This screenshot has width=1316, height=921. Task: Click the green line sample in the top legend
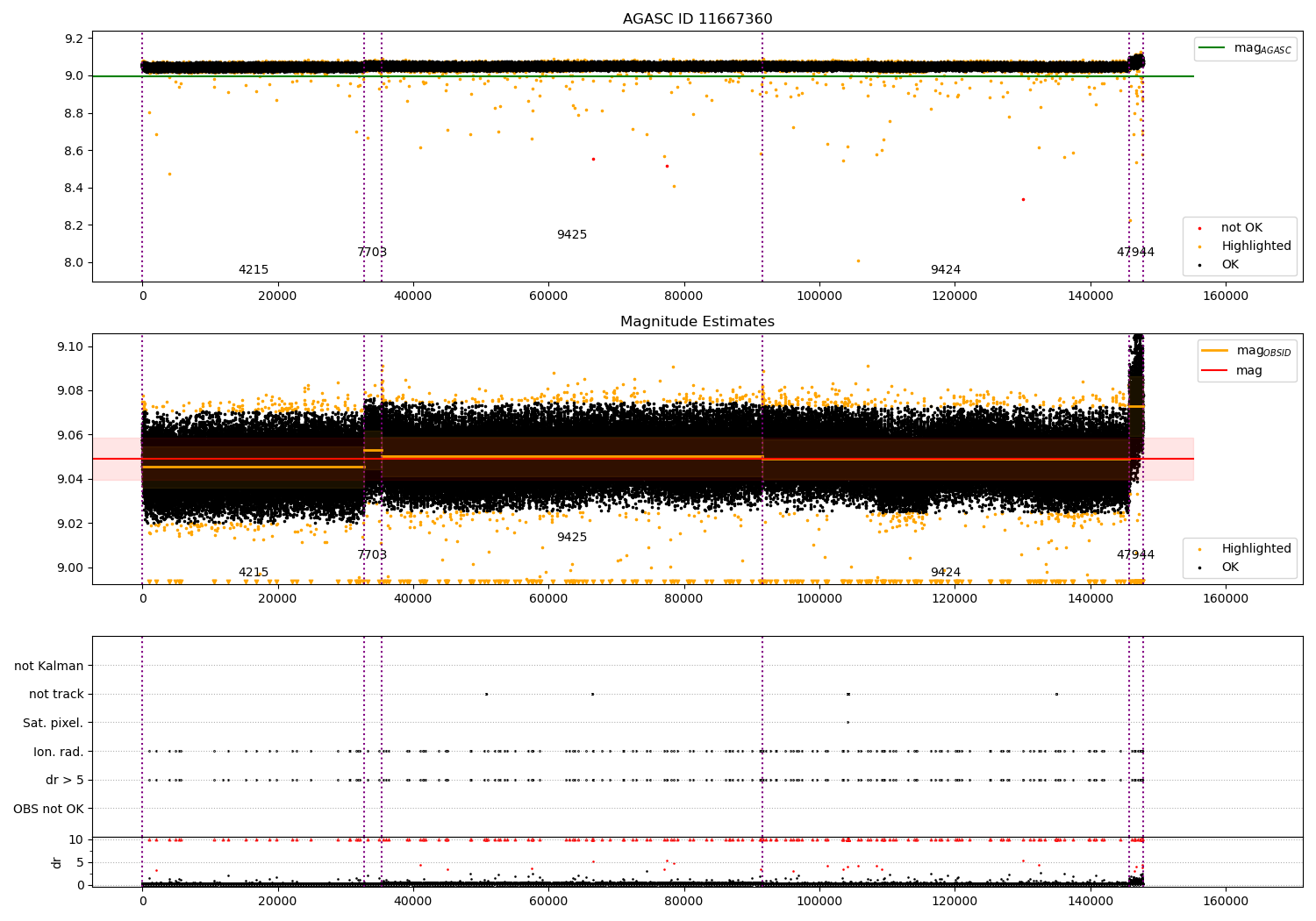[1212, 48]
